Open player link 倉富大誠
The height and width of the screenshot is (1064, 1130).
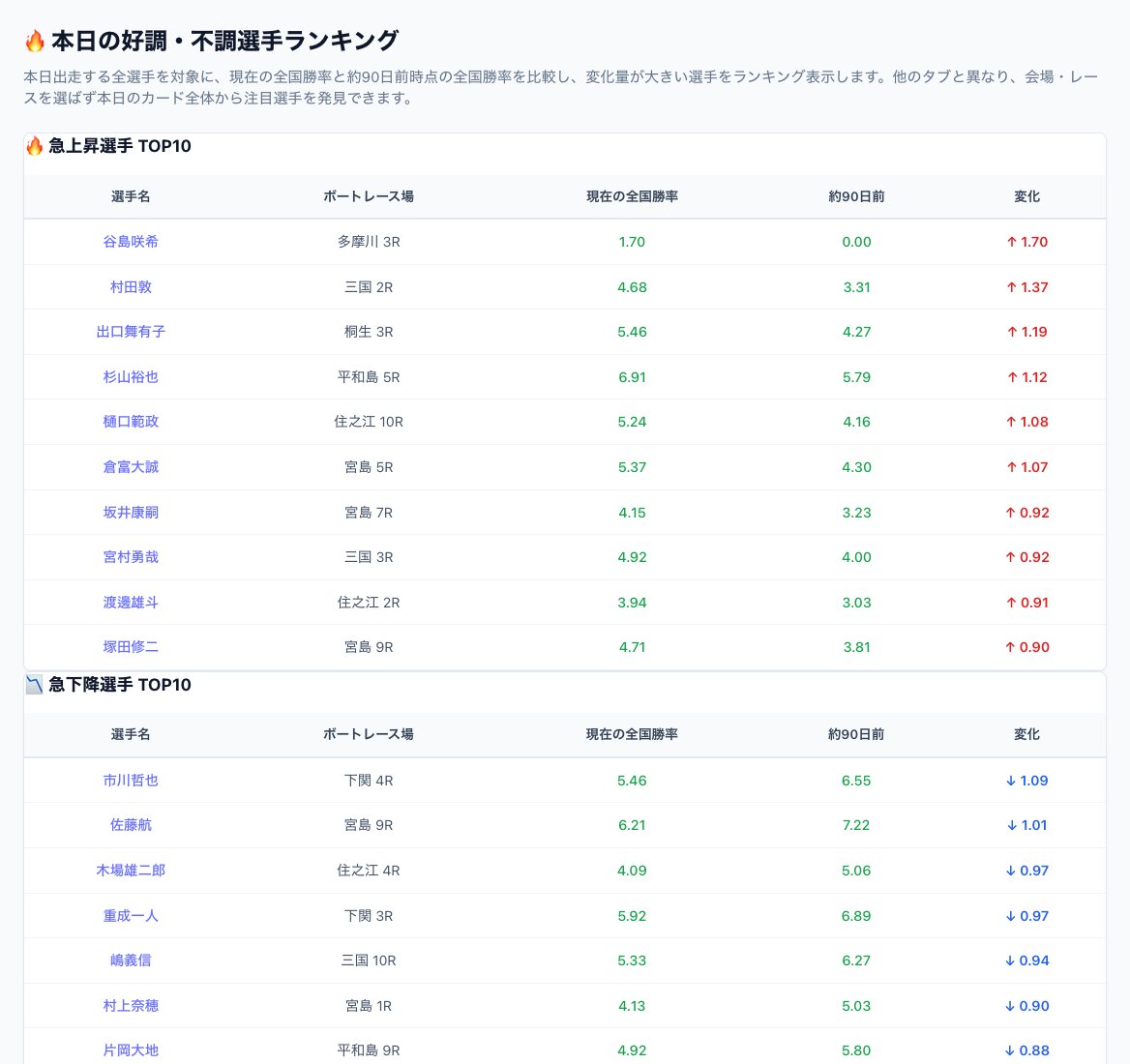point(131,467)
